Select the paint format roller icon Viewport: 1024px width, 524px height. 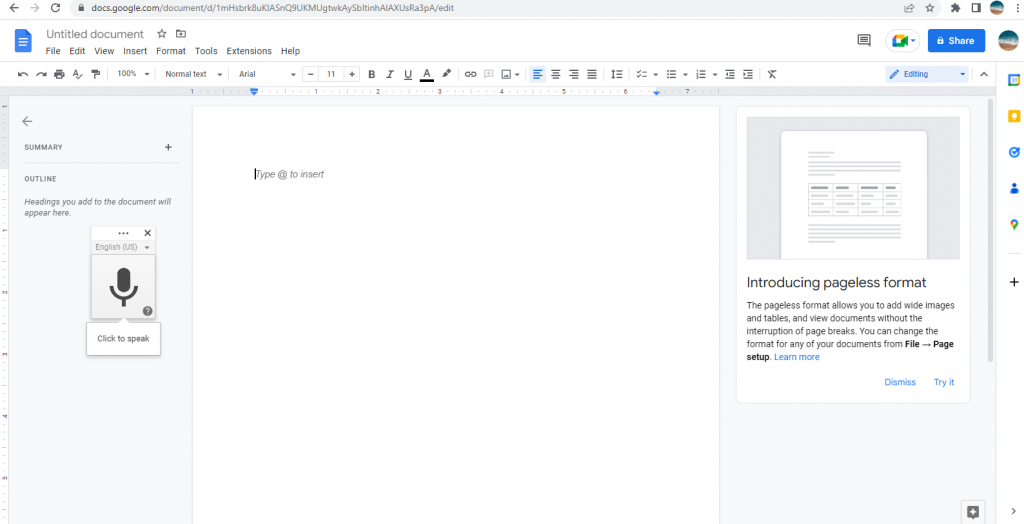coord(96,74)
